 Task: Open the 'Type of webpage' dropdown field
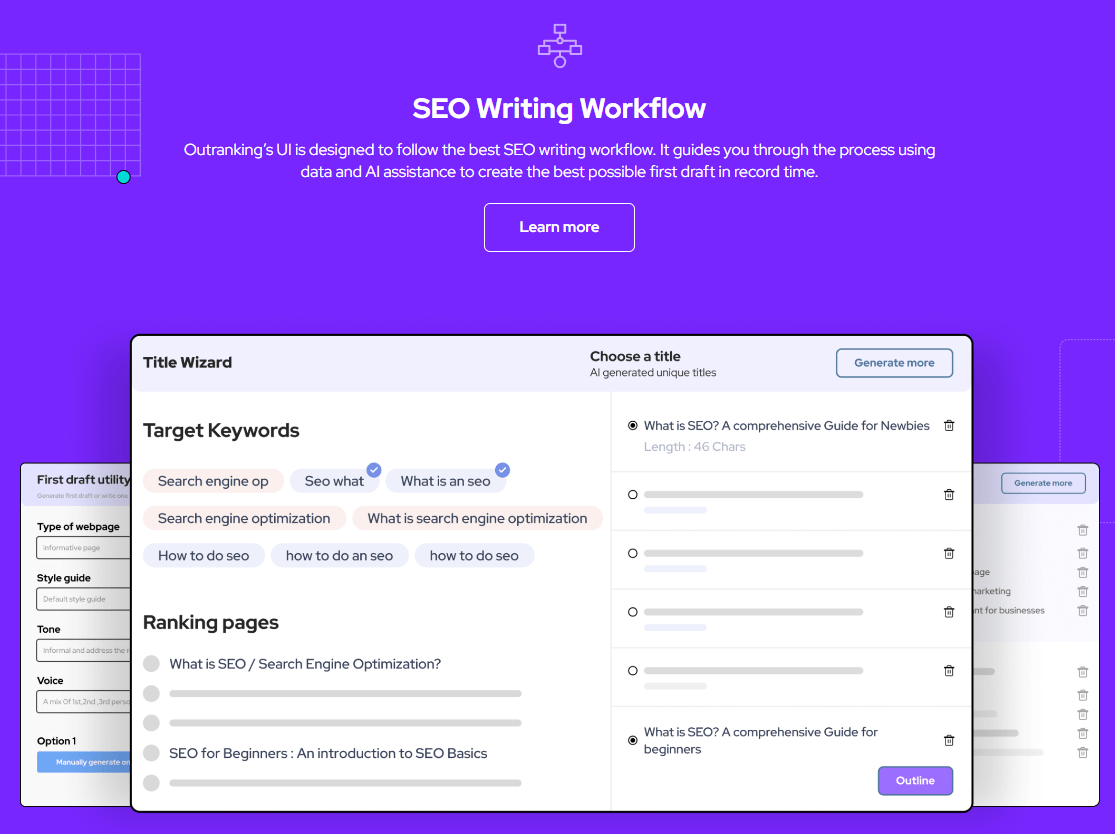pyautogui.click(x=84, y=547)
